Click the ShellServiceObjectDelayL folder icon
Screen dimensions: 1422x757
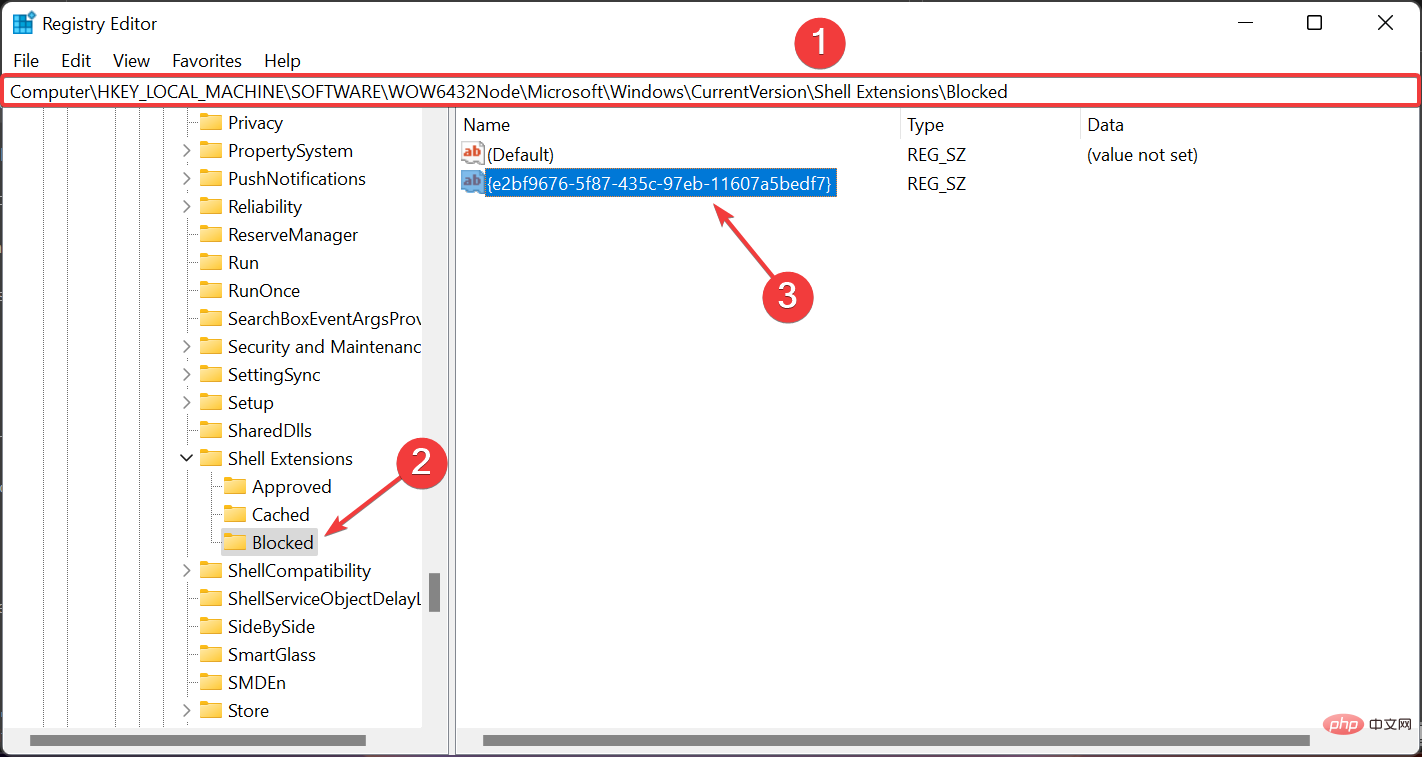(x=210, y=599)
